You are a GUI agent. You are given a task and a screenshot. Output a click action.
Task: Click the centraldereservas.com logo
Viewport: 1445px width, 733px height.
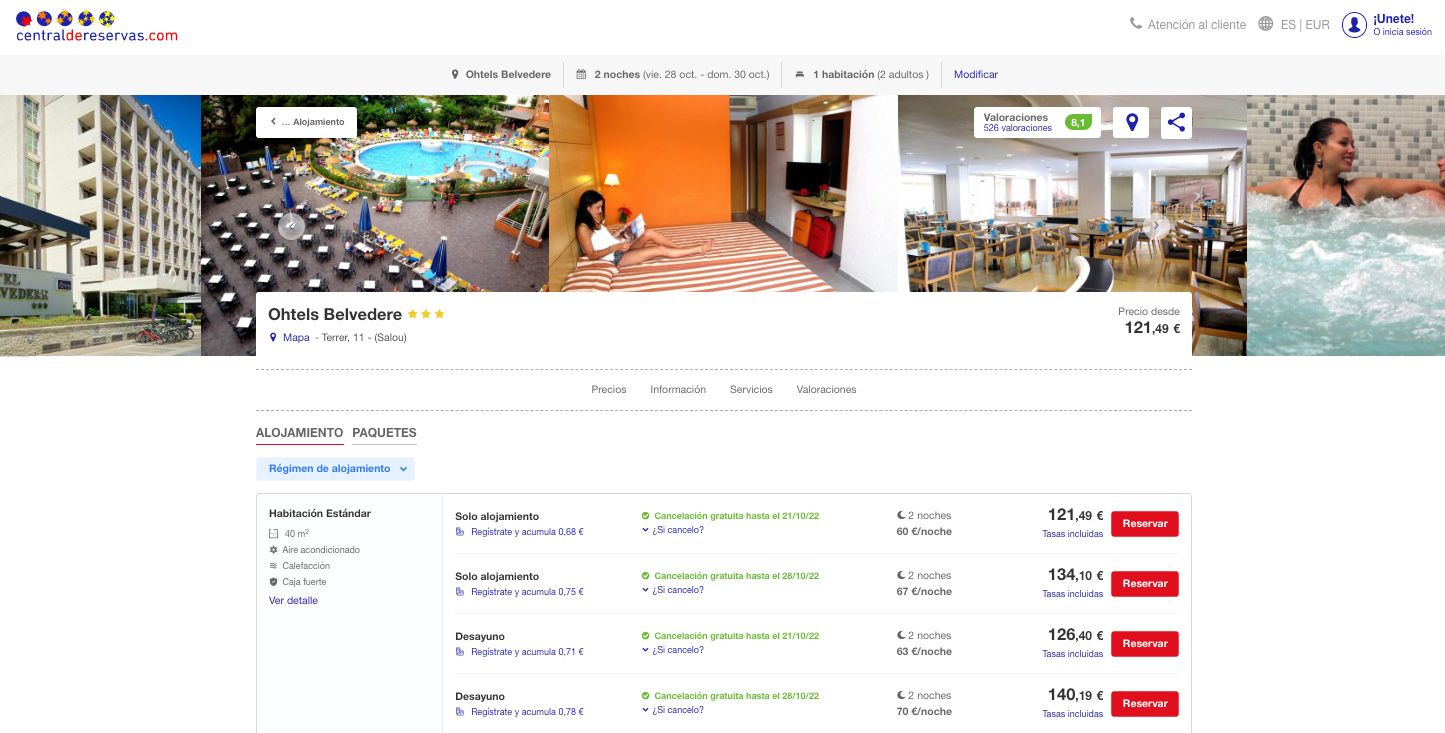point(97,27)
